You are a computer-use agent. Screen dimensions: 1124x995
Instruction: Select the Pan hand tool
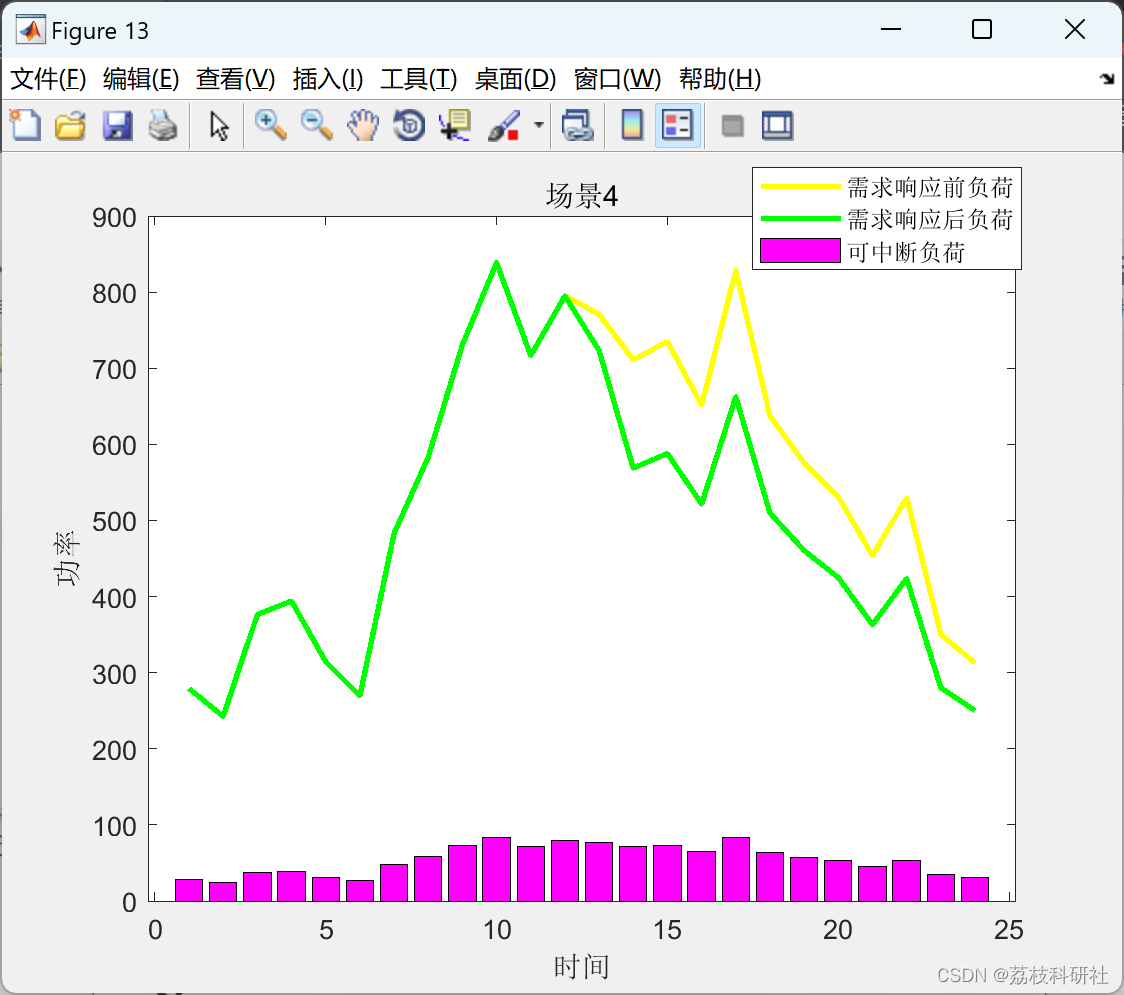[x=363, y=125]
